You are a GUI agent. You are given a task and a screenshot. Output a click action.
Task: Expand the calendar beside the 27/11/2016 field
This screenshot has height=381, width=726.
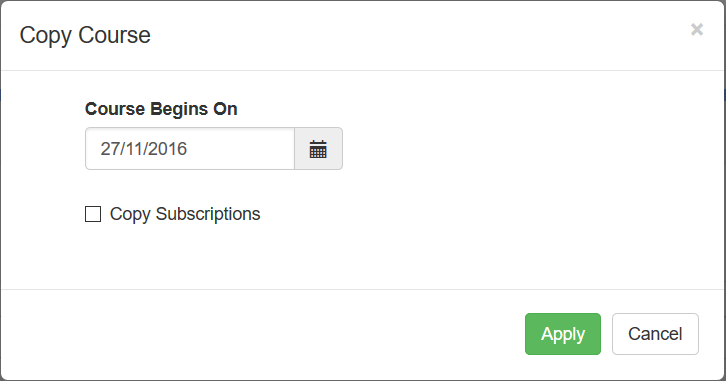318,149
